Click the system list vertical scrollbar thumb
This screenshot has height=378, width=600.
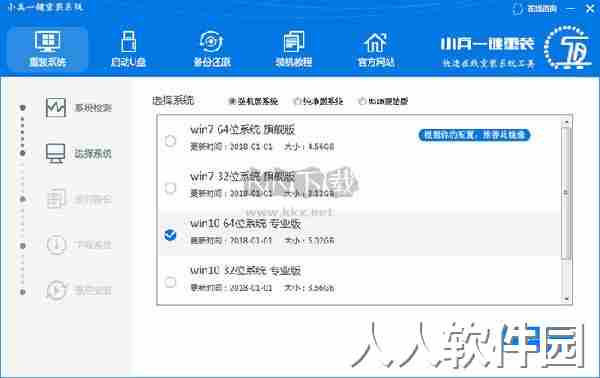point(566,193)
